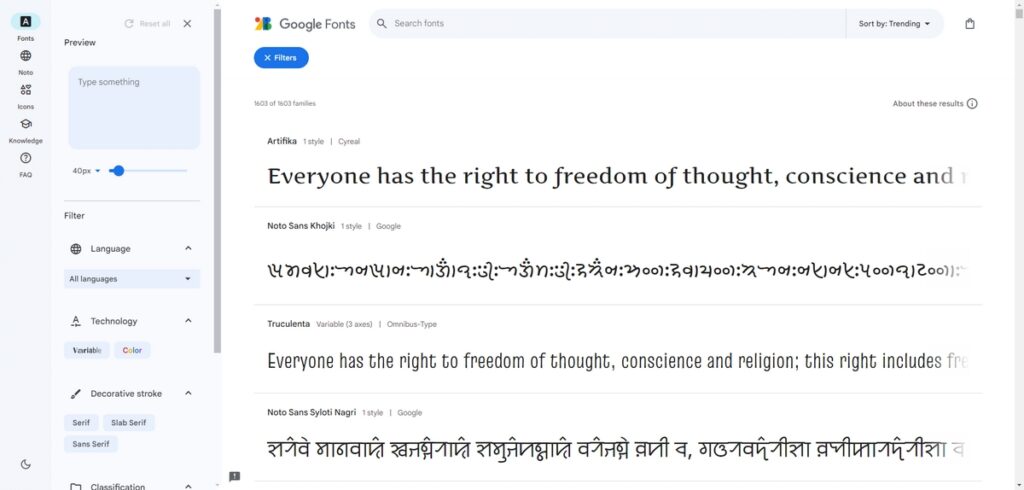Viewport: 1024px width, 490px height.
Task: Collapse the Technology filter section
Action: coord(188,321)
